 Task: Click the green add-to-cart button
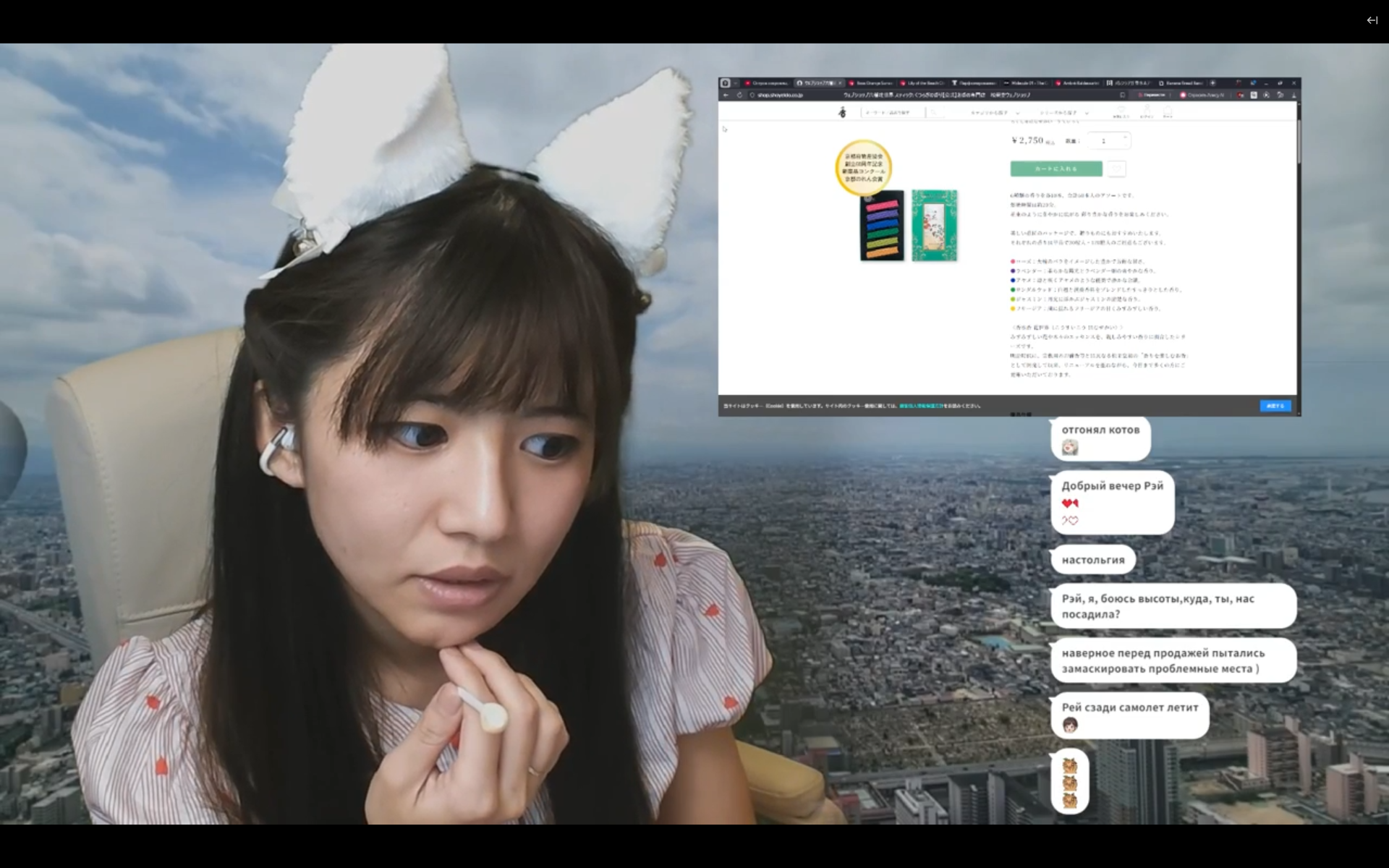(1056, 169)
